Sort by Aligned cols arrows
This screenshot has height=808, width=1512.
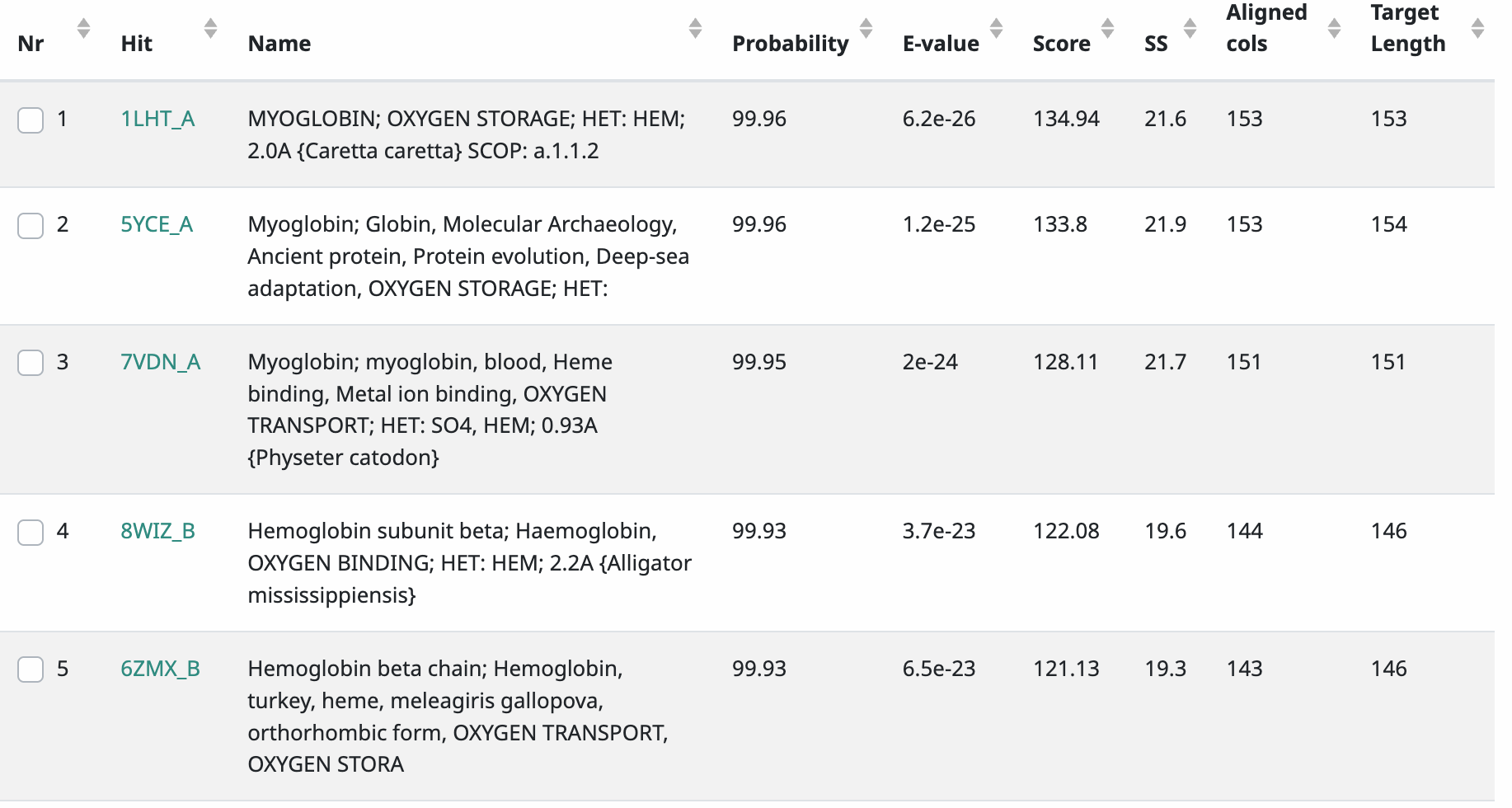[x=1335, y=28]
